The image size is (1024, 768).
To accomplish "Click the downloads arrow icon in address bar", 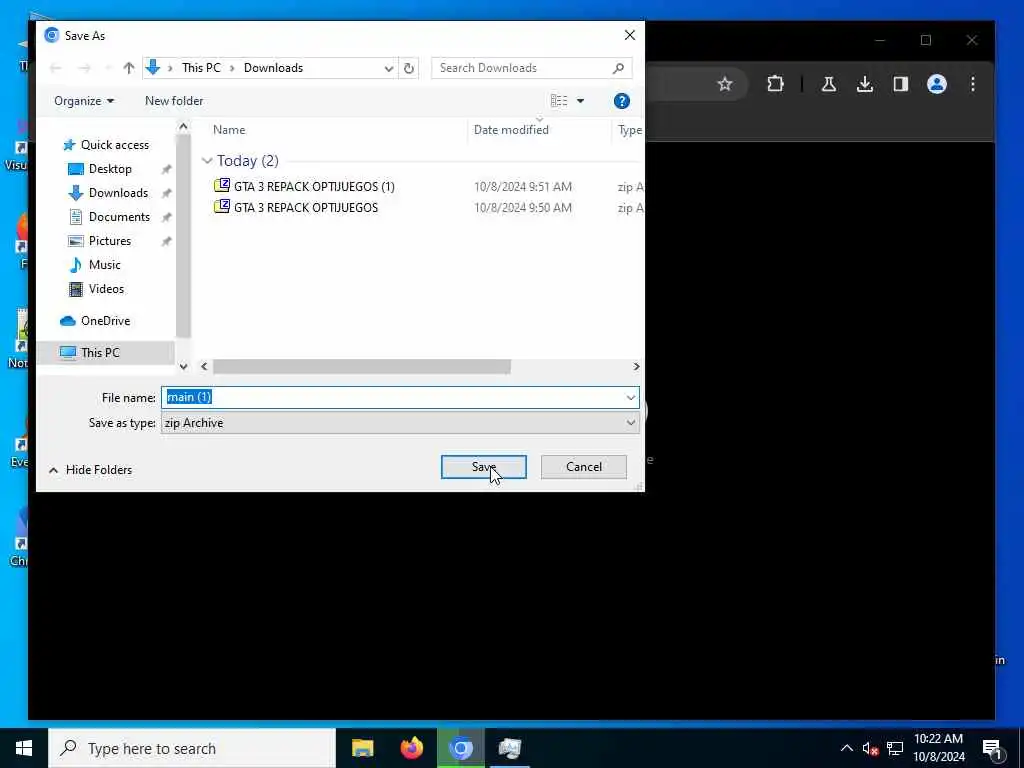I will (x=153, y=67).
